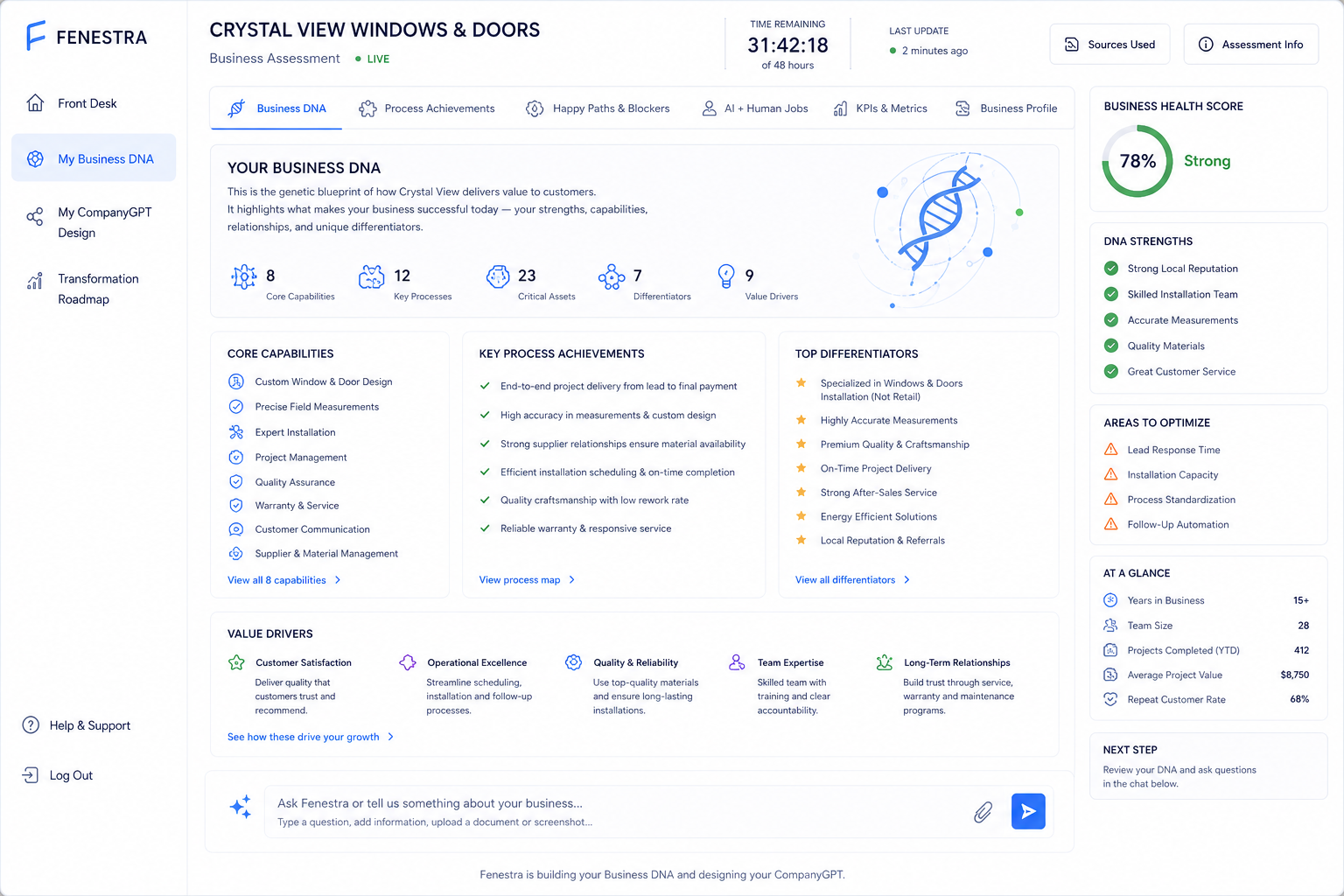Click the My CompanyGPT Design share icon
The width and height of the screenshot is (1344, 896).
click(35, 217)
